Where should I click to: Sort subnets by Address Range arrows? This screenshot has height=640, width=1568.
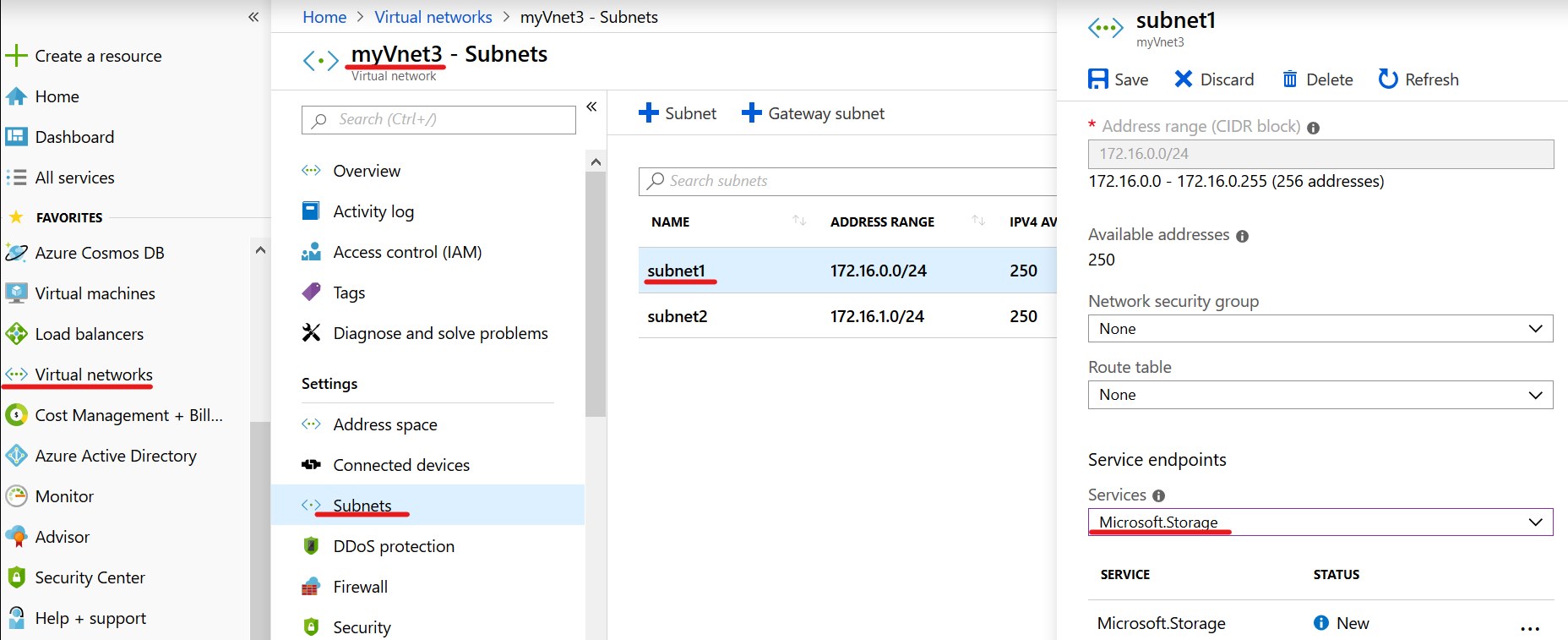pyautogui.click(x=978, y=222)
